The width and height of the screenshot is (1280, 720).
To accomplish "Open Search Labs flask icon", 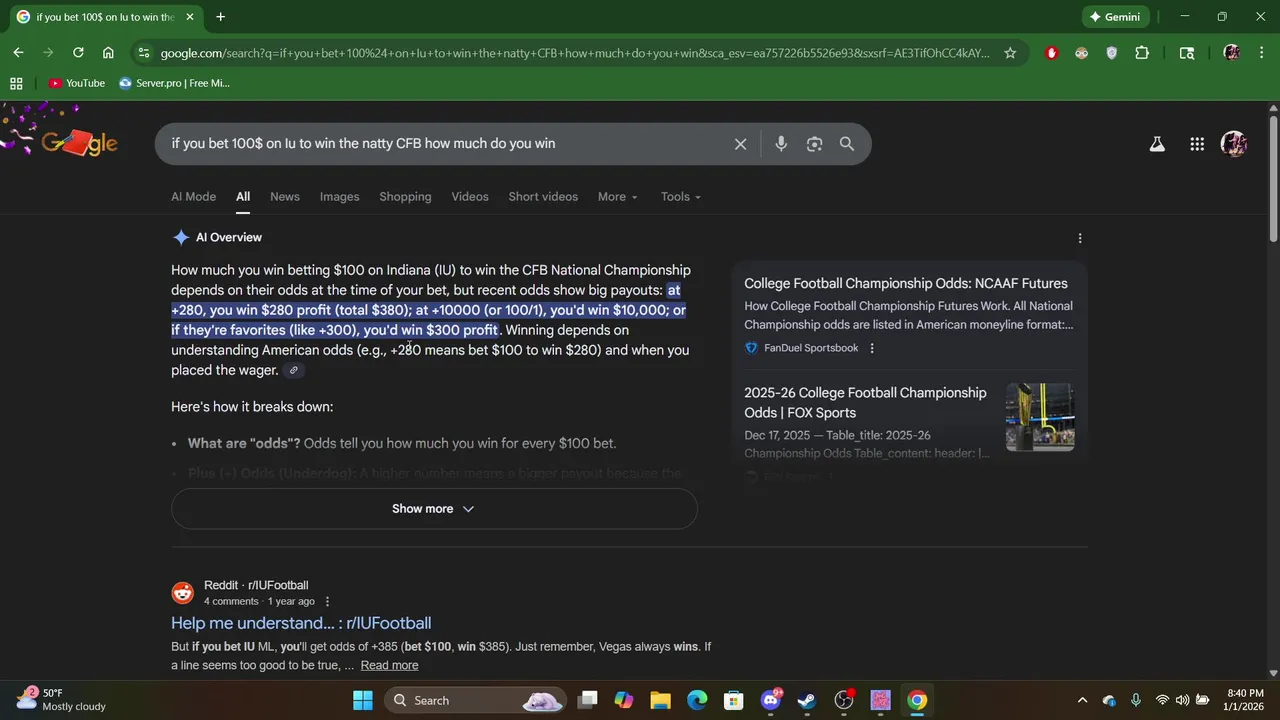I will pyautogui.click(x=1157, y=144).
